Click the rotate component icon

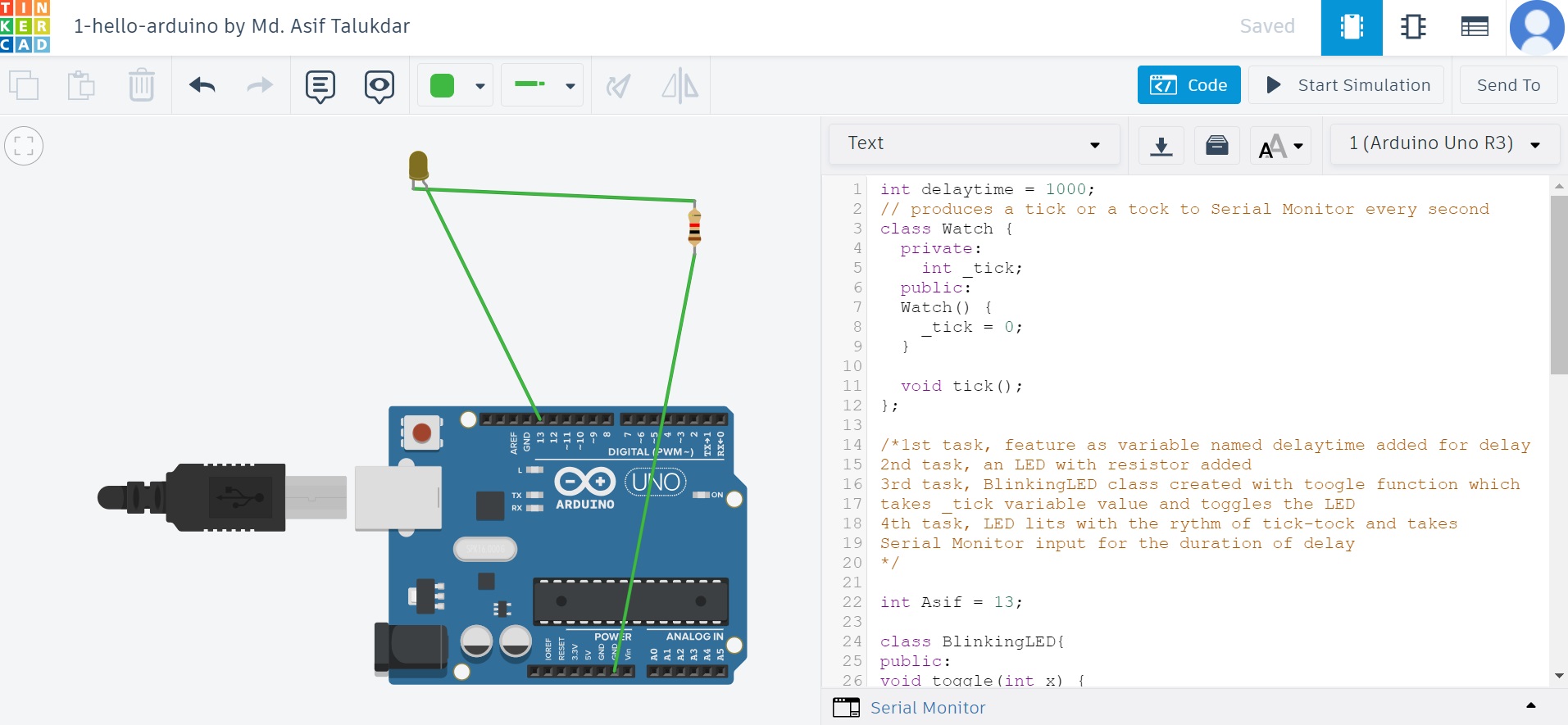(x=618, y=85)
